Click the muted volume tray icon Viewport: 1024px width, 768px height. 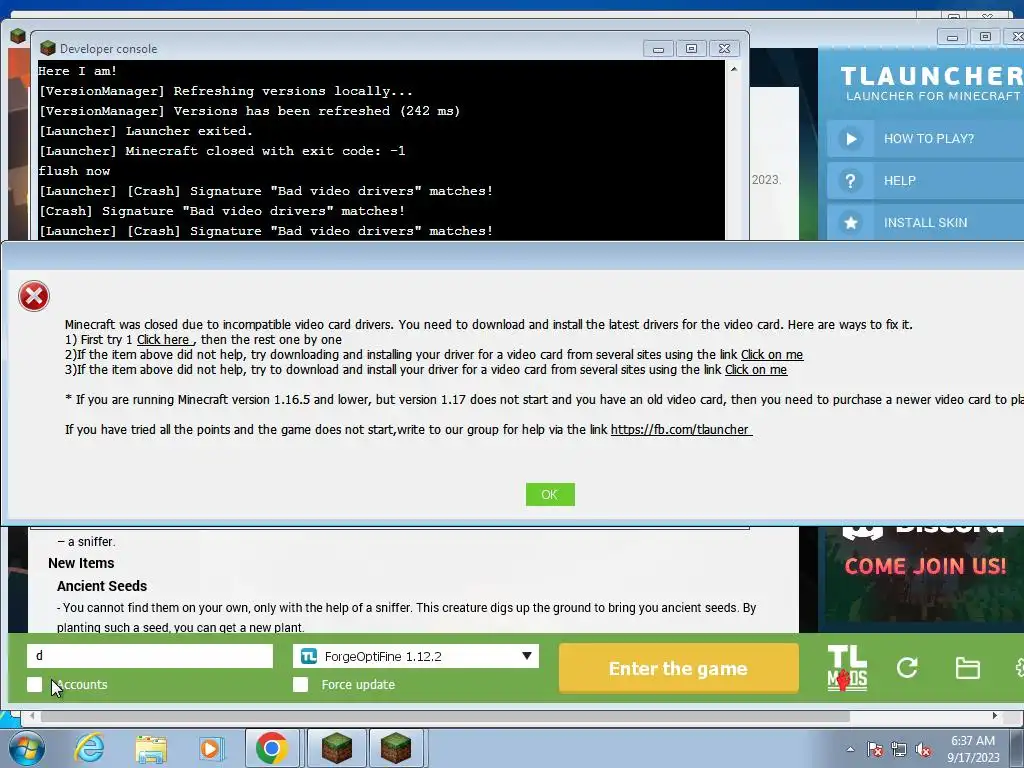point(923,749)
